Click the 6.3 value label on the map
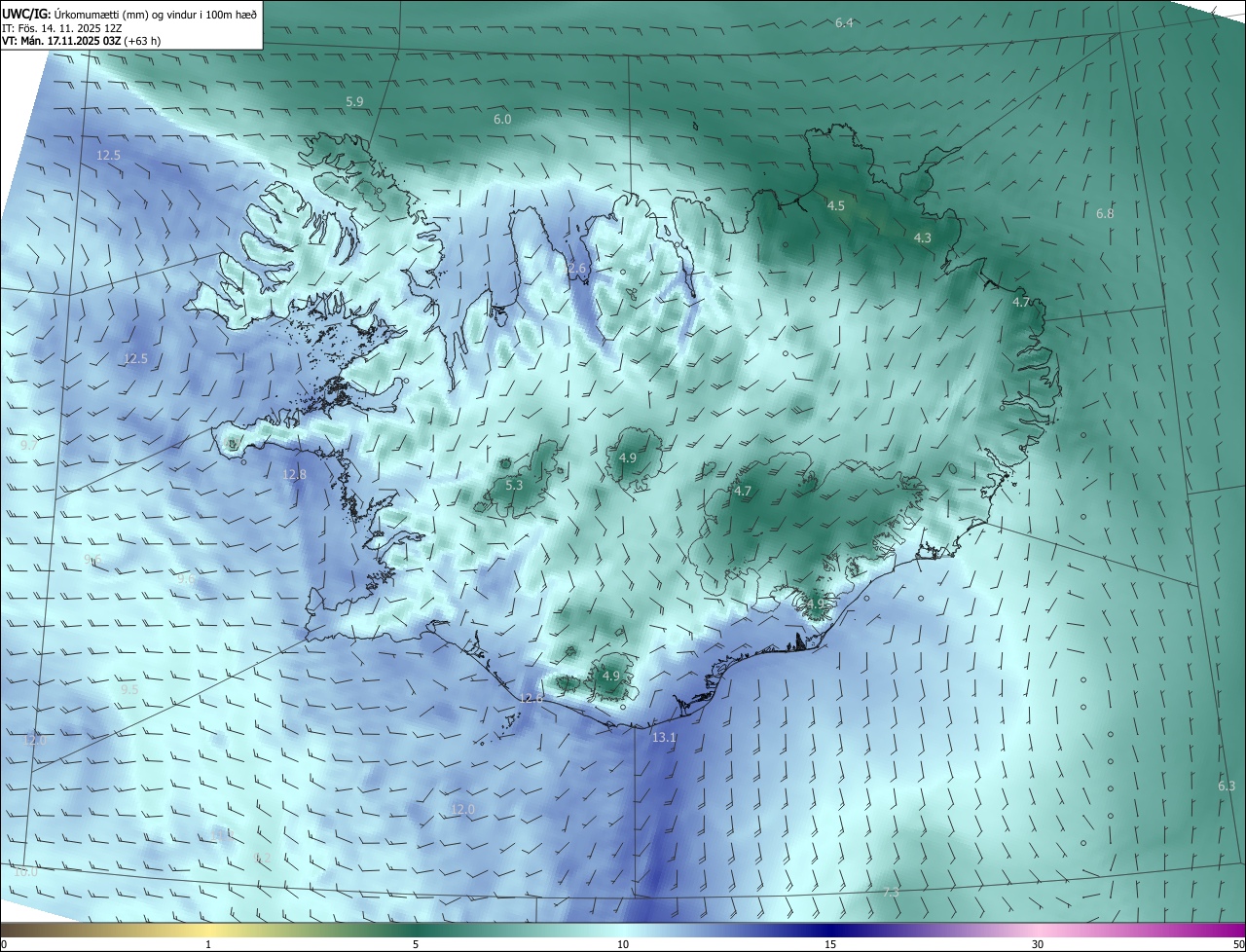Image resolution: width=1246 pixels, height=952 pixels. point(1227,786)
